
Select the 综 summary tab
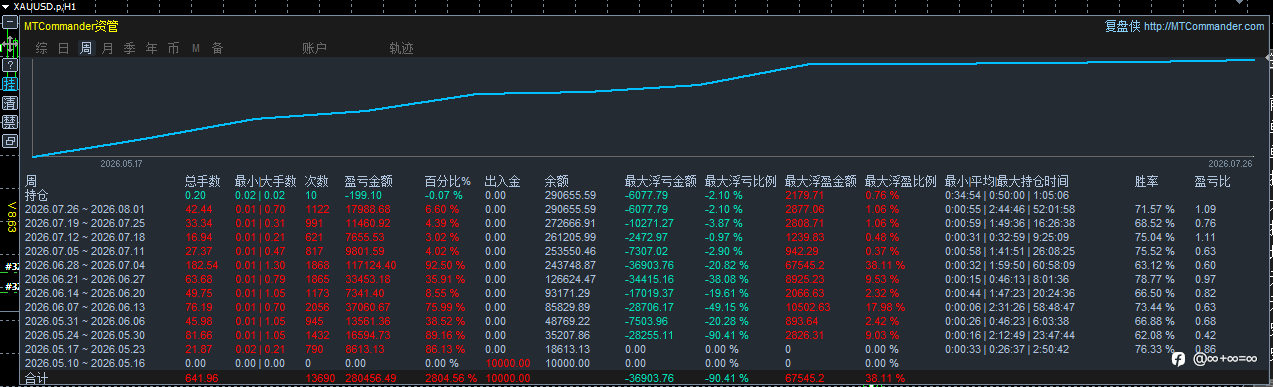(x=41, y=48)
